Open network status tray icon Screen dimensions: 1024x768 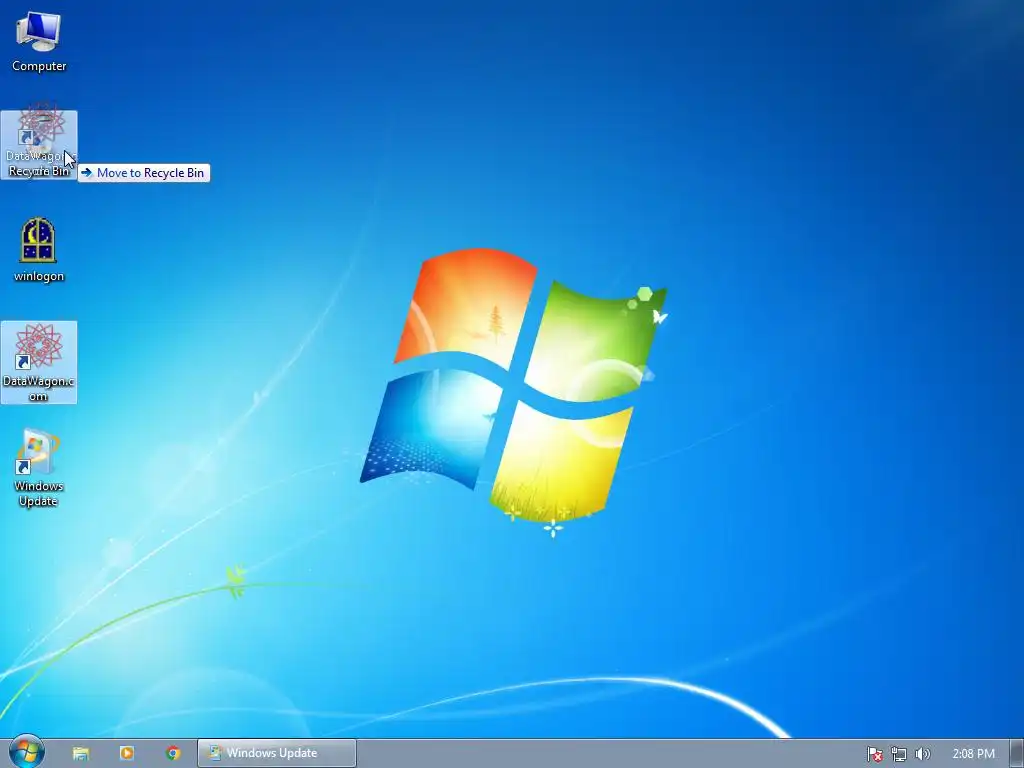point(899,754)
